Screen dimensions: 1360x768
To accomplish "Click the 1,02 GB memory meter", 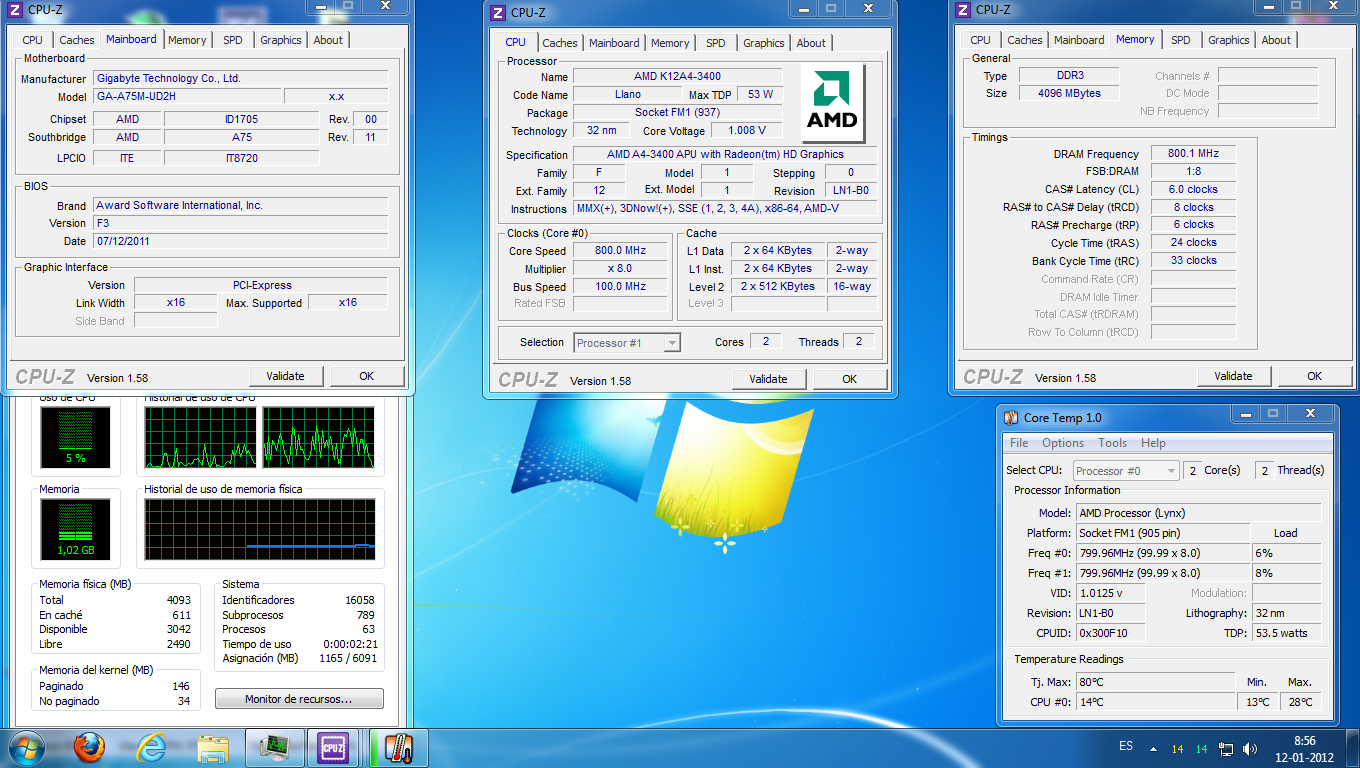I will tap(76, 530).
